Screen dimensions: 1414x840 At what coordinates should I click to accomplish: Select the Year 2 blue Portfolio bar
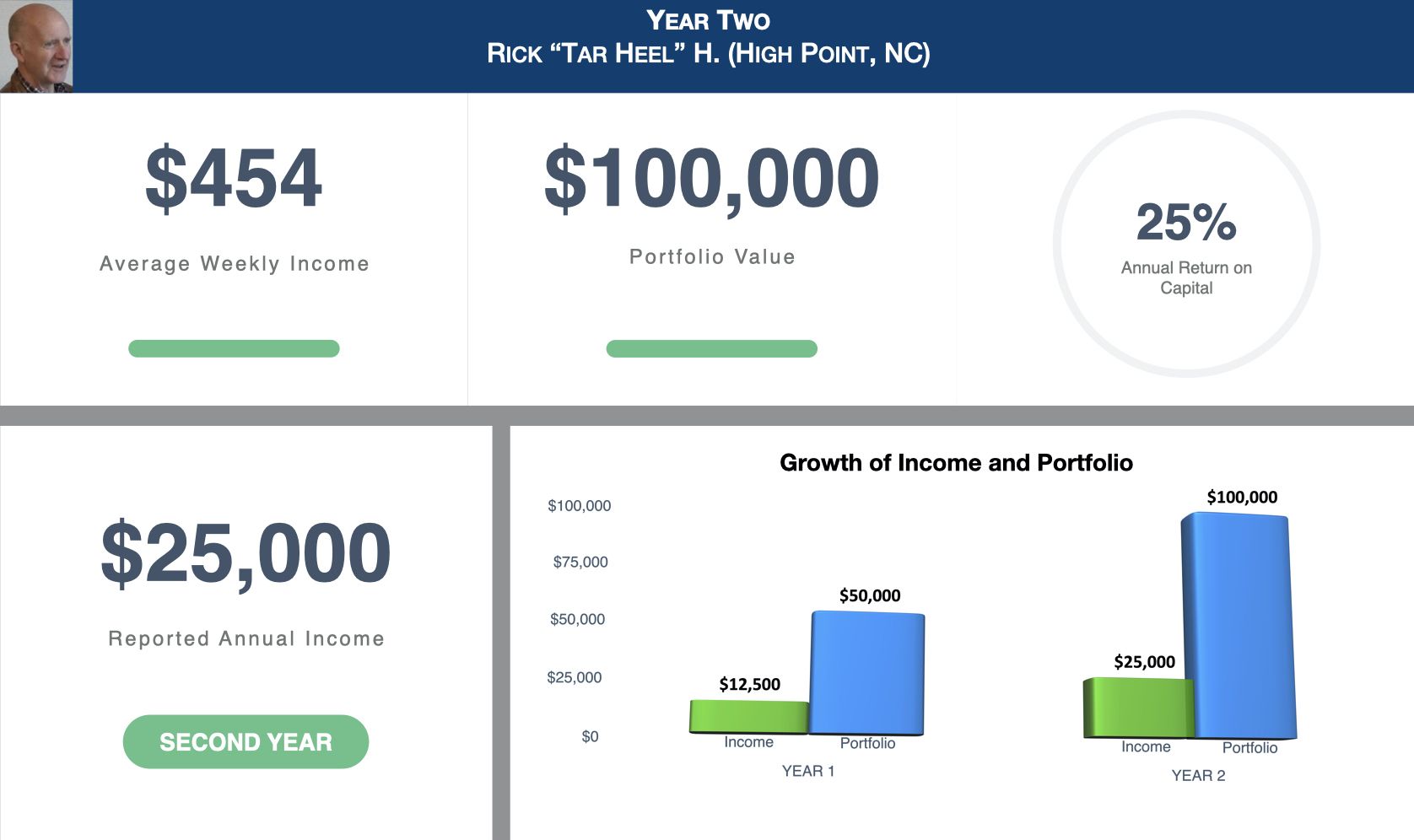pos(1239,624)
